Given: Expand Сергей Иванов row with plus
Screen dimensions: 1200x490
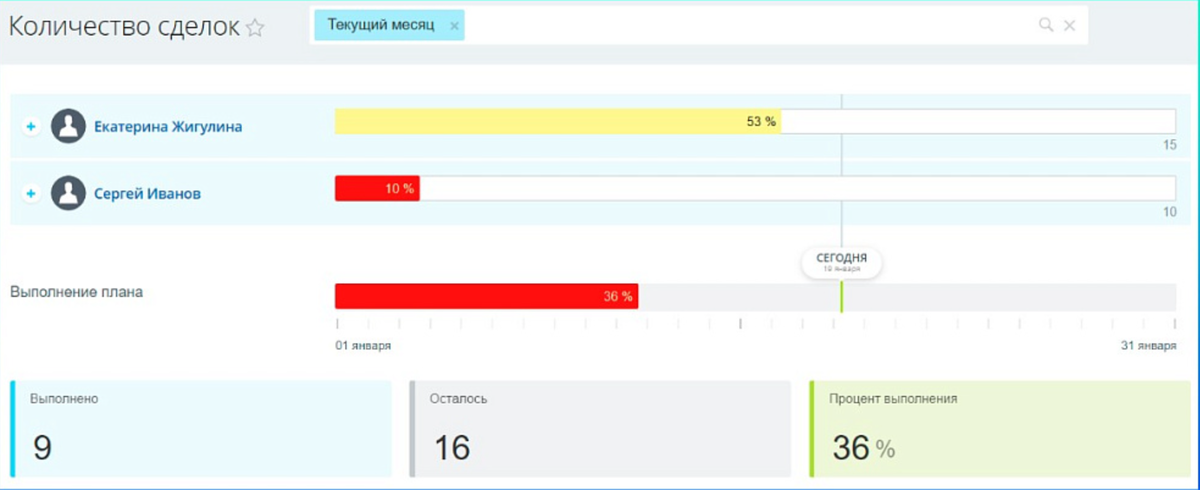Looking at the screenshot, I should [31, 194].
